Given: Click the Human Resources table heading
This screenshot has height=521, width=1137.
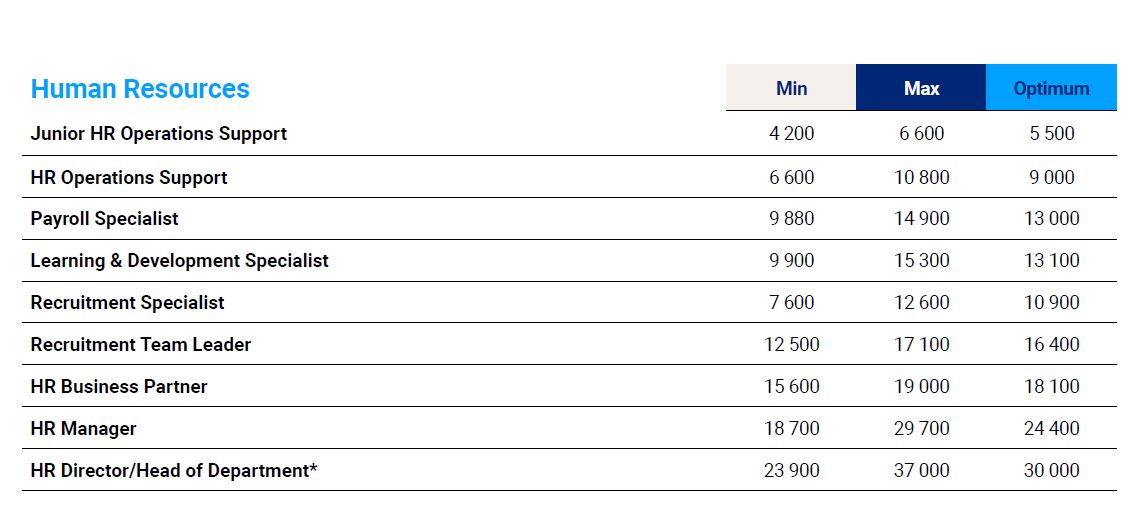Looking at the screenshot, I should [140, 89].
